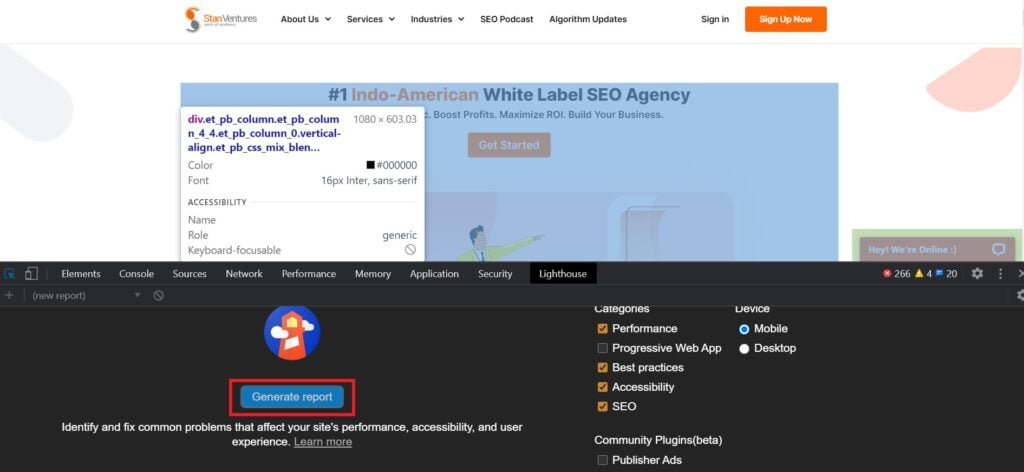This screenshot has width=1024, height=472.
Task: Open DevTools settings gear
Action: coord(977,274)
